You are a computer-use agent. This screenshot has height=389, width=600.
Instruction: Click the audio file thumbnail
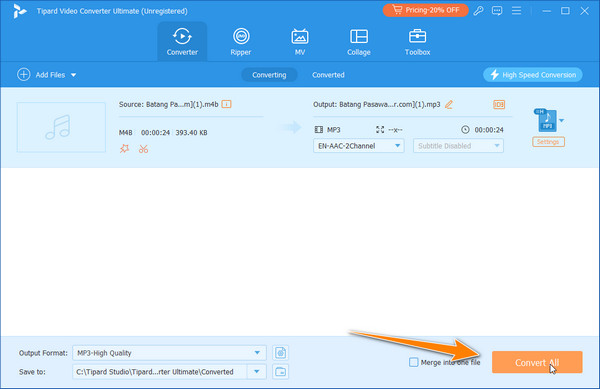pos(61,127)
